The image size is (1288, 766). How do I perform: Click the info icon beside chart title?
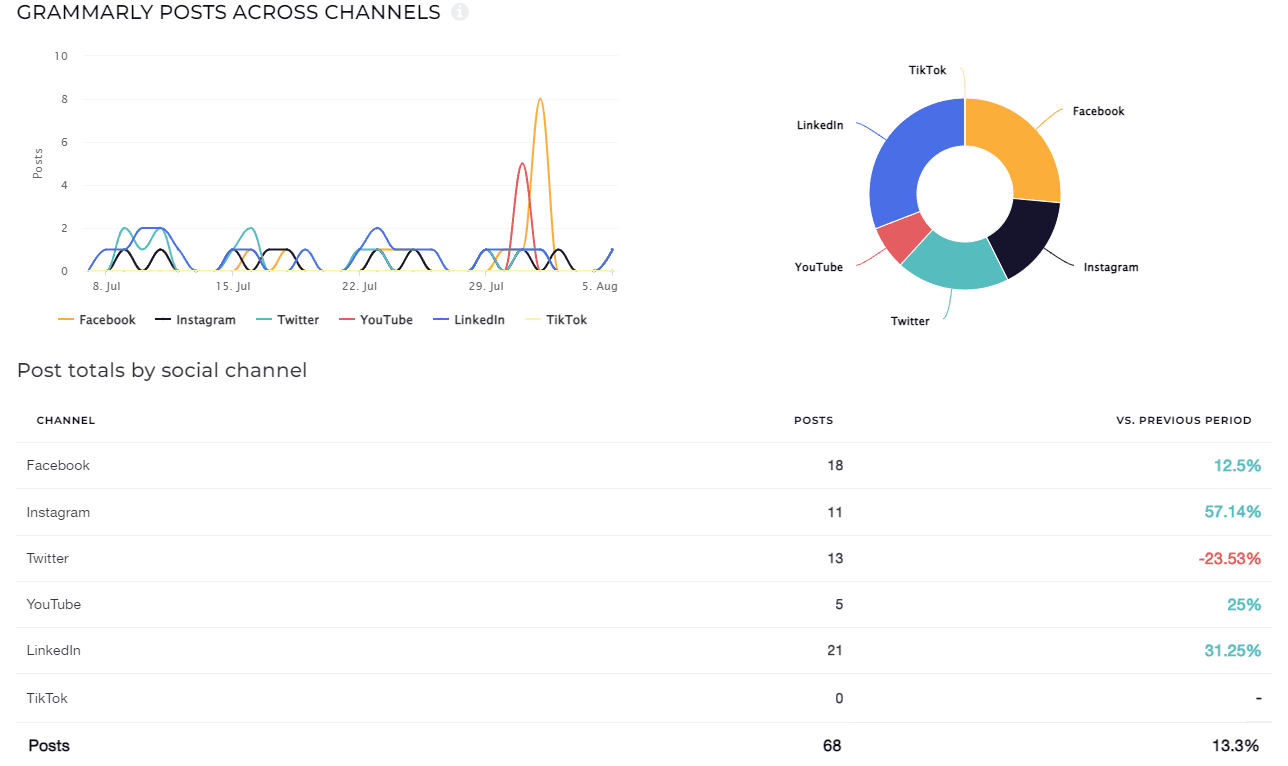click(459, 13)
